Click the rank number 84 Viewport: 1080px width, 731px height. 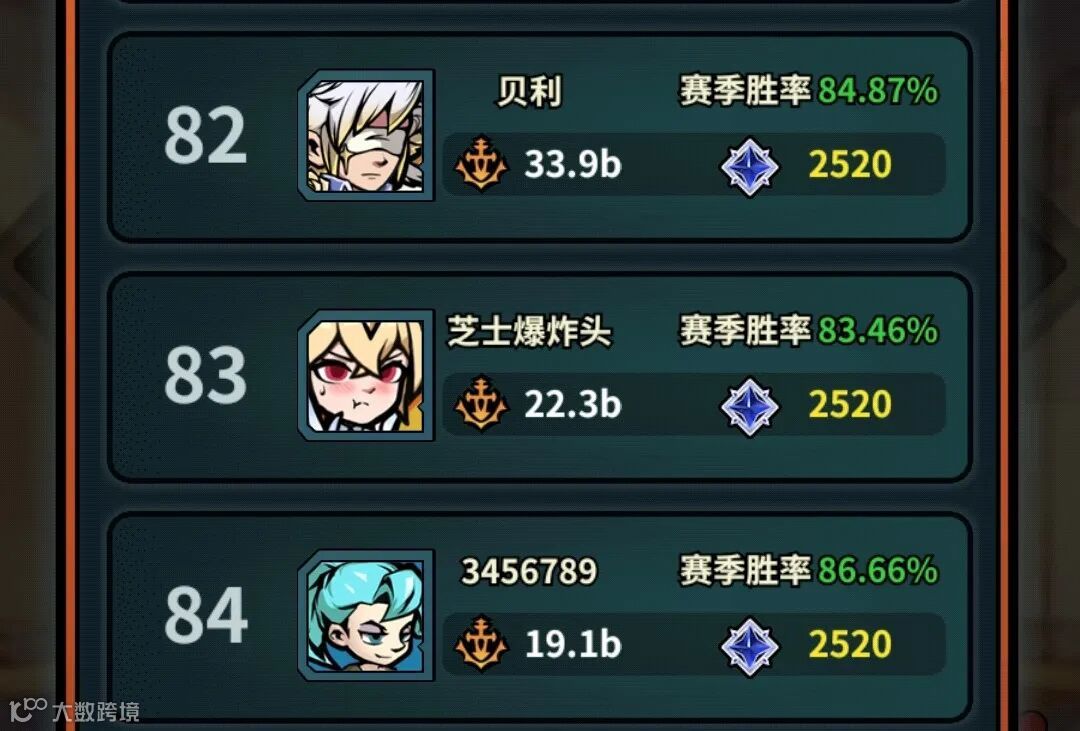[x=206, y=615]
